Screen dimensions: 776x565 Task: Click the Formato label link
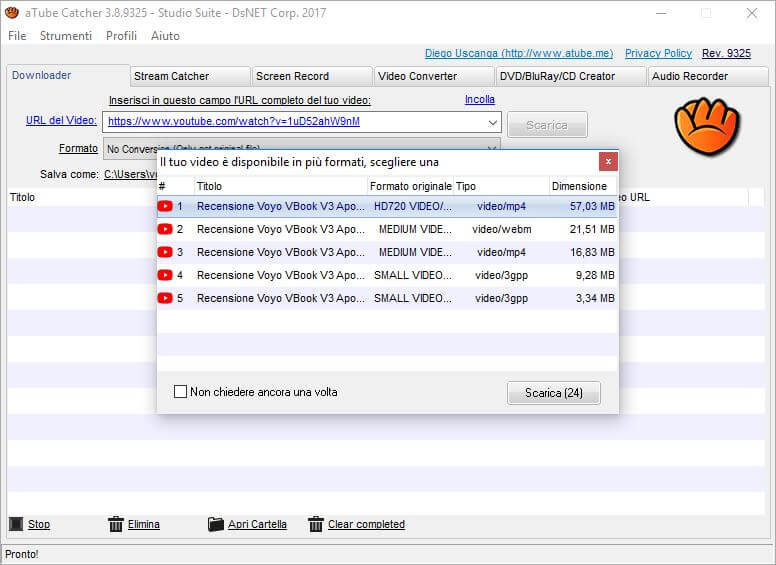click(78, 148)
